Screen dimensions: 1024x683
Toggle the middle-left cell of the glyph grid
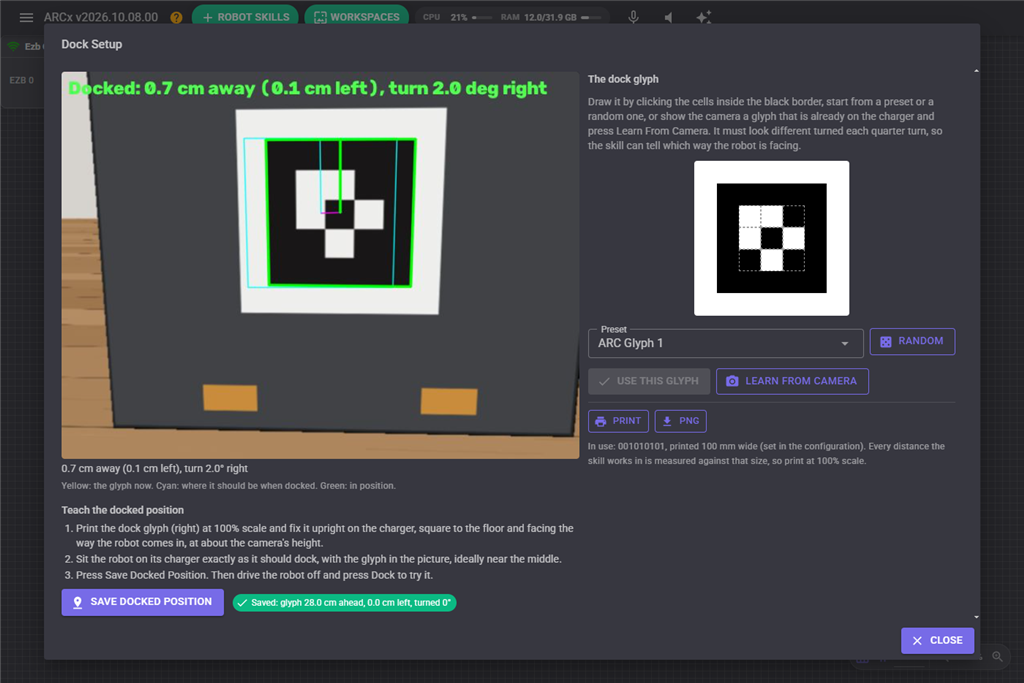[750, 238]
